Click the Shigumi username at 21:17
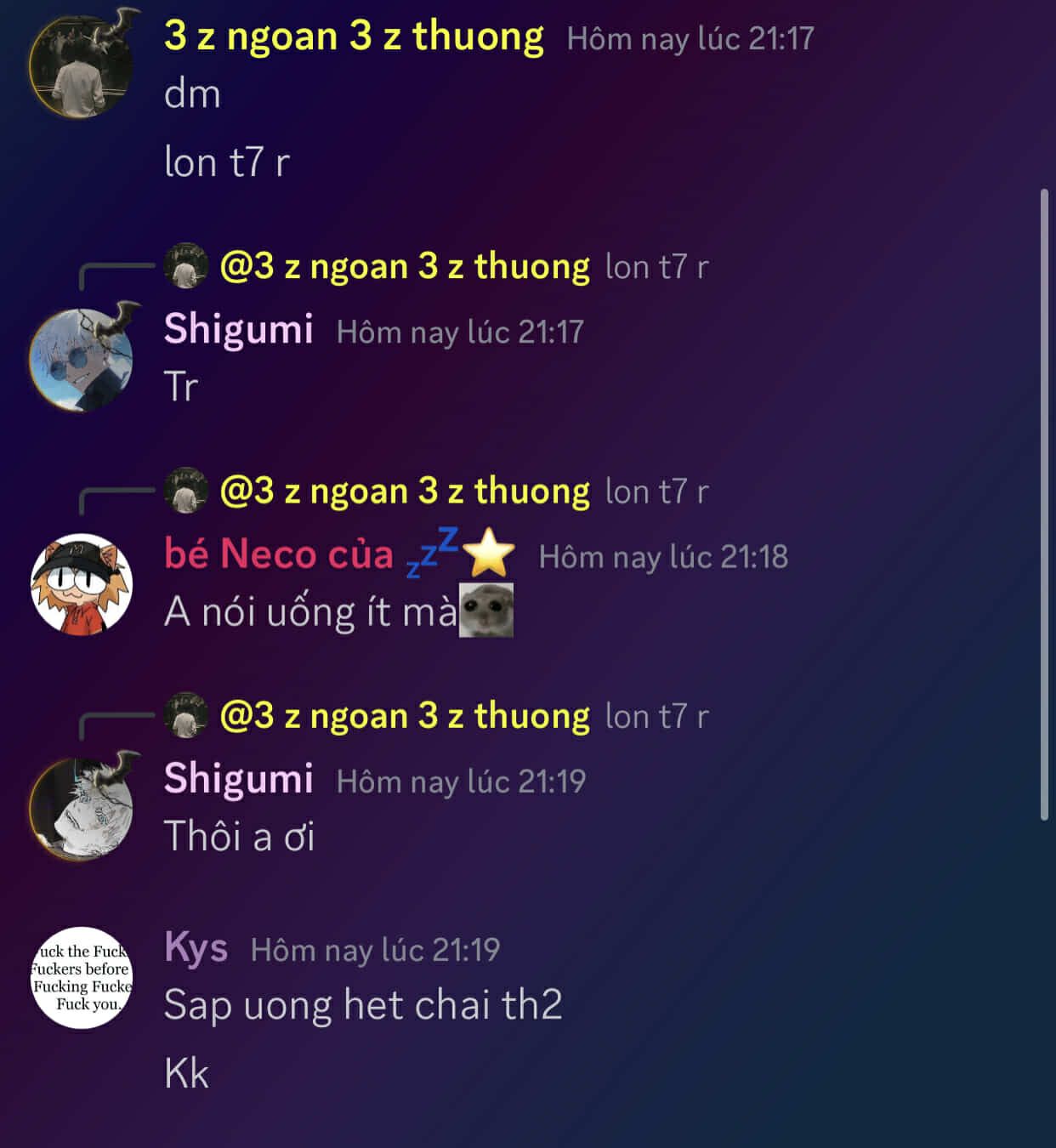This screenshot has width=1056, height=1148. 239,330
